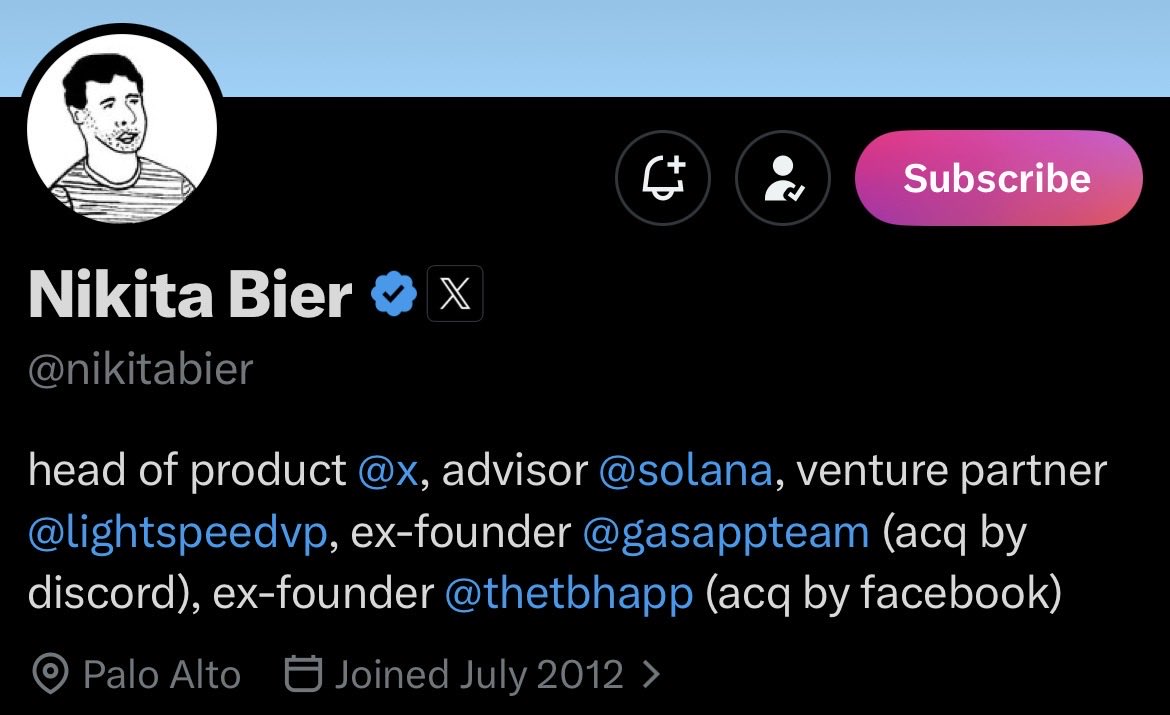
Task: Click the "head of product" bio text
Action: pyautogui.click(x=187, y=471)
